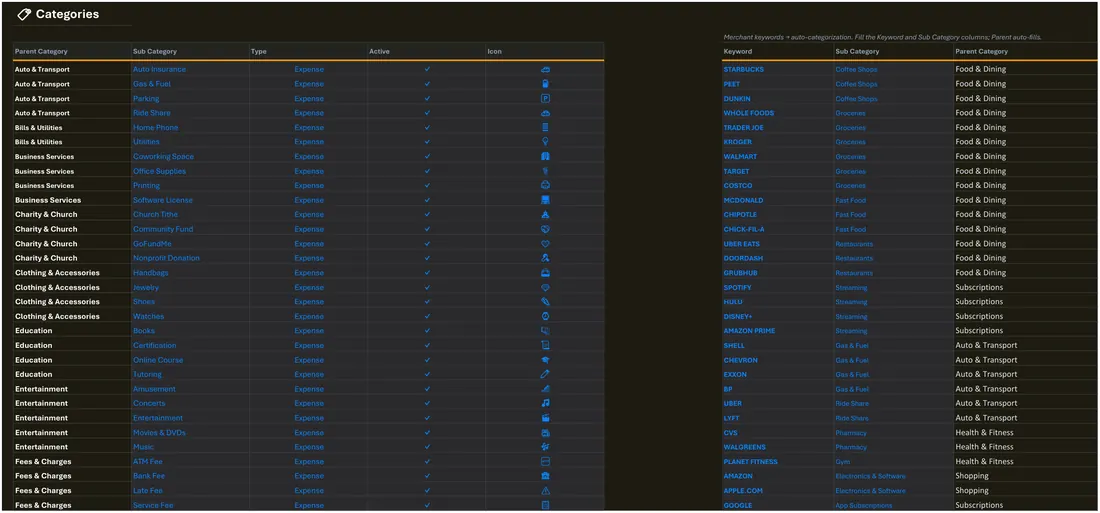Viewport: 1100px width, 513px height.
Task: Select the graduation cap icon for Online Course
Action: [x=545, y=360]
